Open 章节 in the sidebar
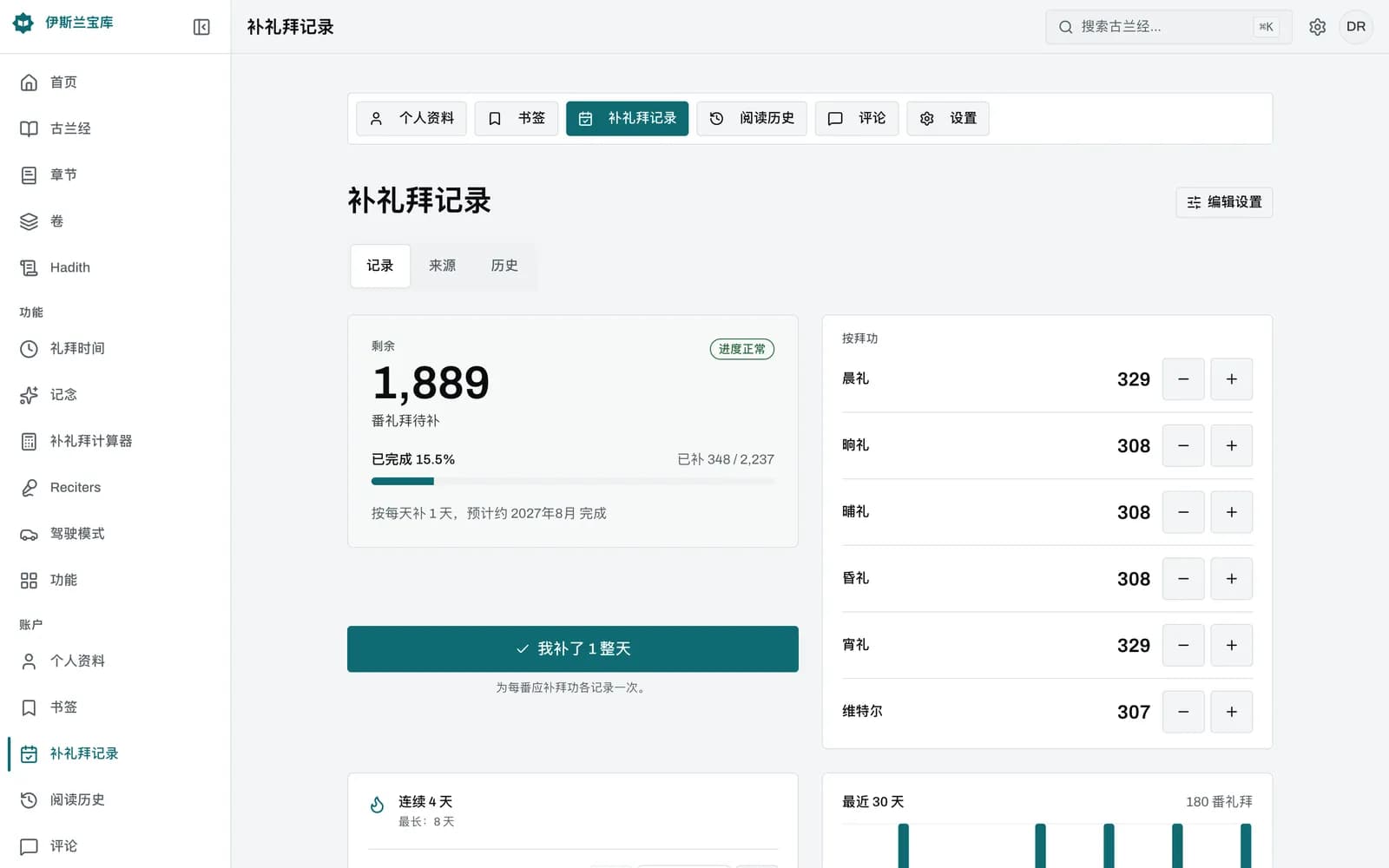 [115, 175]
